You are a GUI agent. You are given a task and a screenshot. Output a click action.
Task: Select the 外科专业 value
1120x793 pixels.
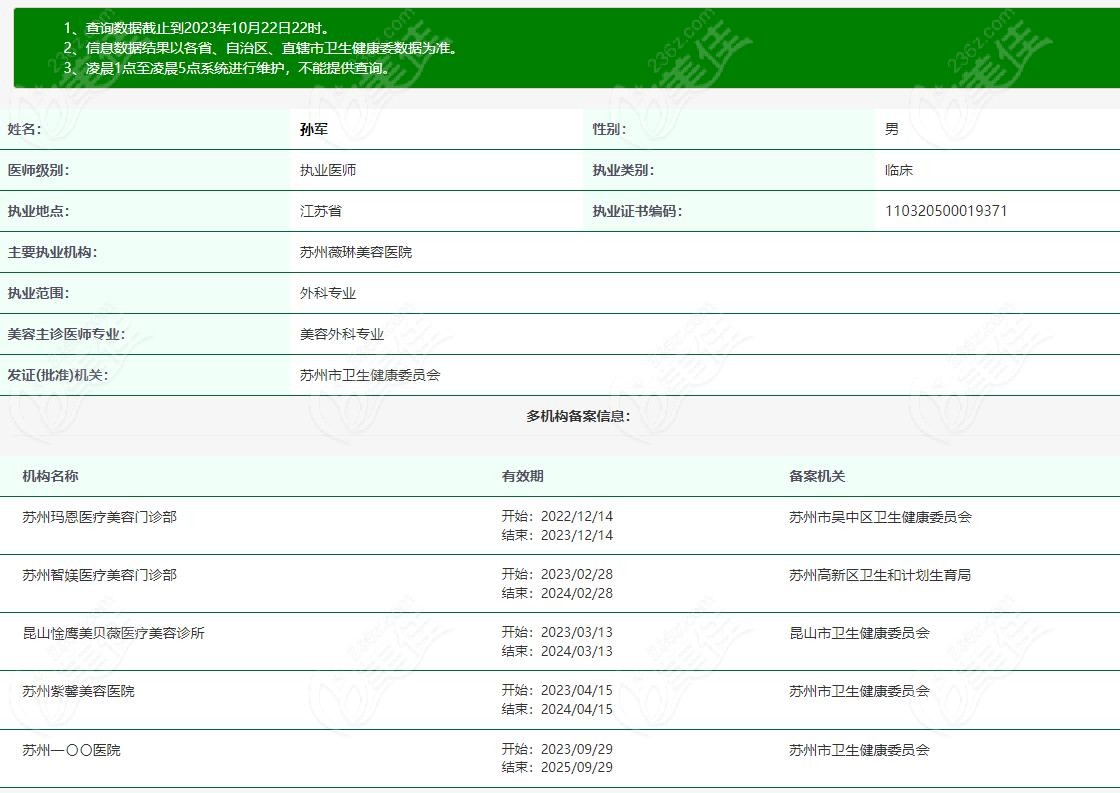pos(328,293)
